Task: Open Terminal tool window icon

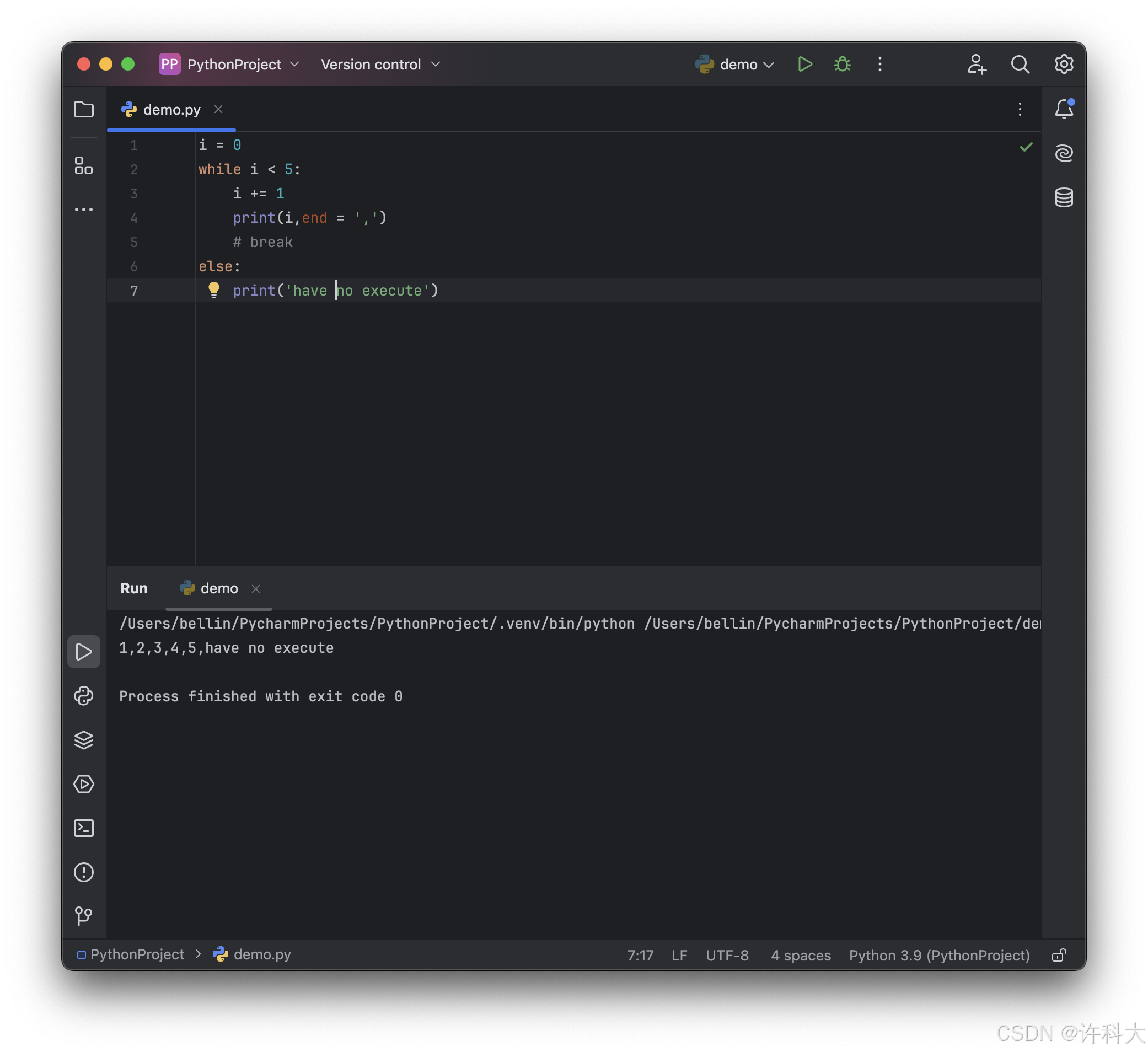Action: pyautogui.click(x=84, y=828)
